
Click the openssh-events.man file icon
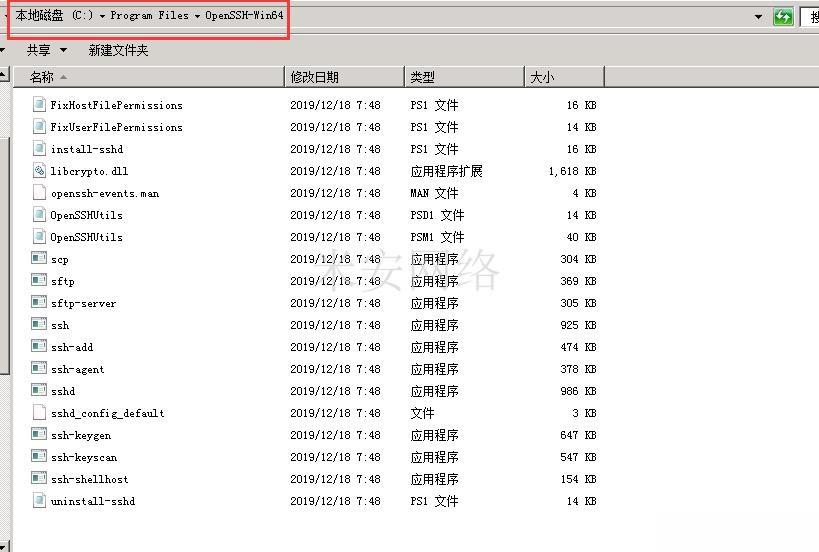[x=39, y=192]
